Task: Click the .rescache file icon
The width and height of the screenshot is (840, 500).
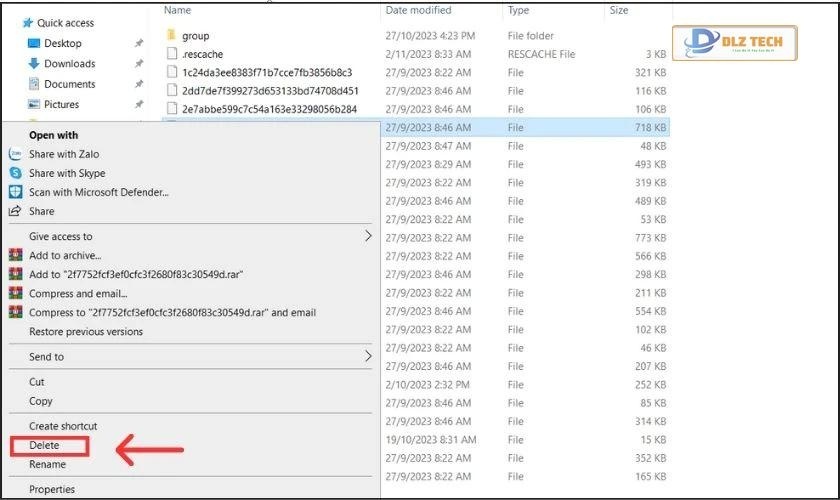Action: (x=171, y=54)
